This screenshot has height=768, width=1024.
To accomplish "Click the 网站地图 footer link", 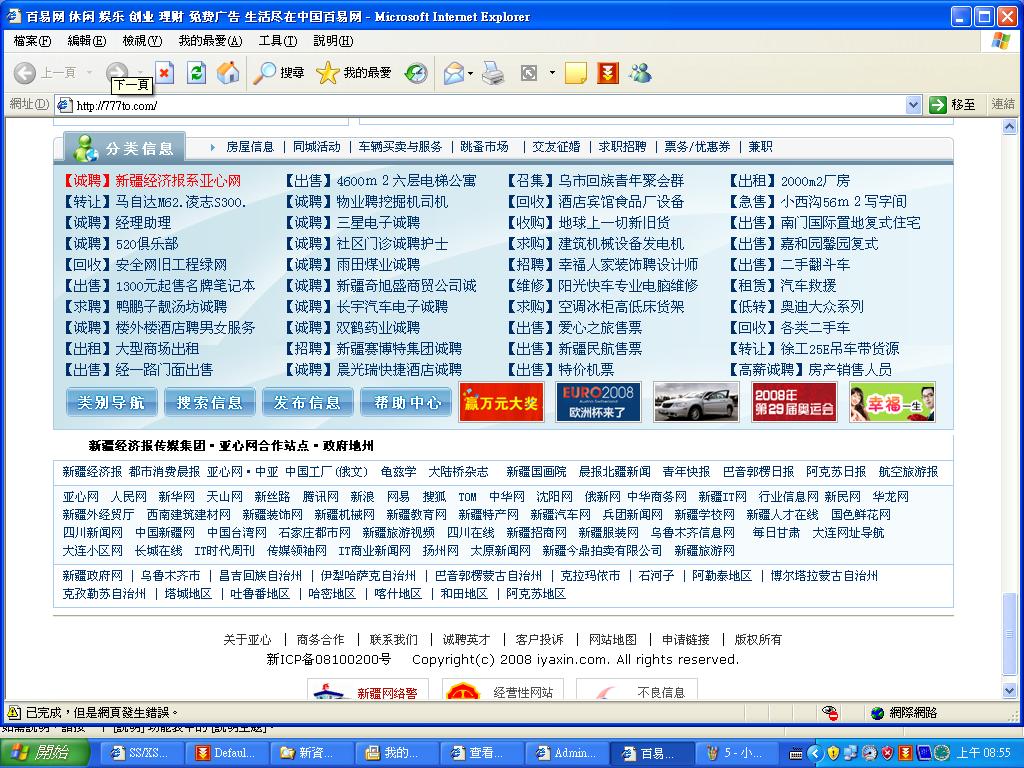I will click(x=613, y=639).
